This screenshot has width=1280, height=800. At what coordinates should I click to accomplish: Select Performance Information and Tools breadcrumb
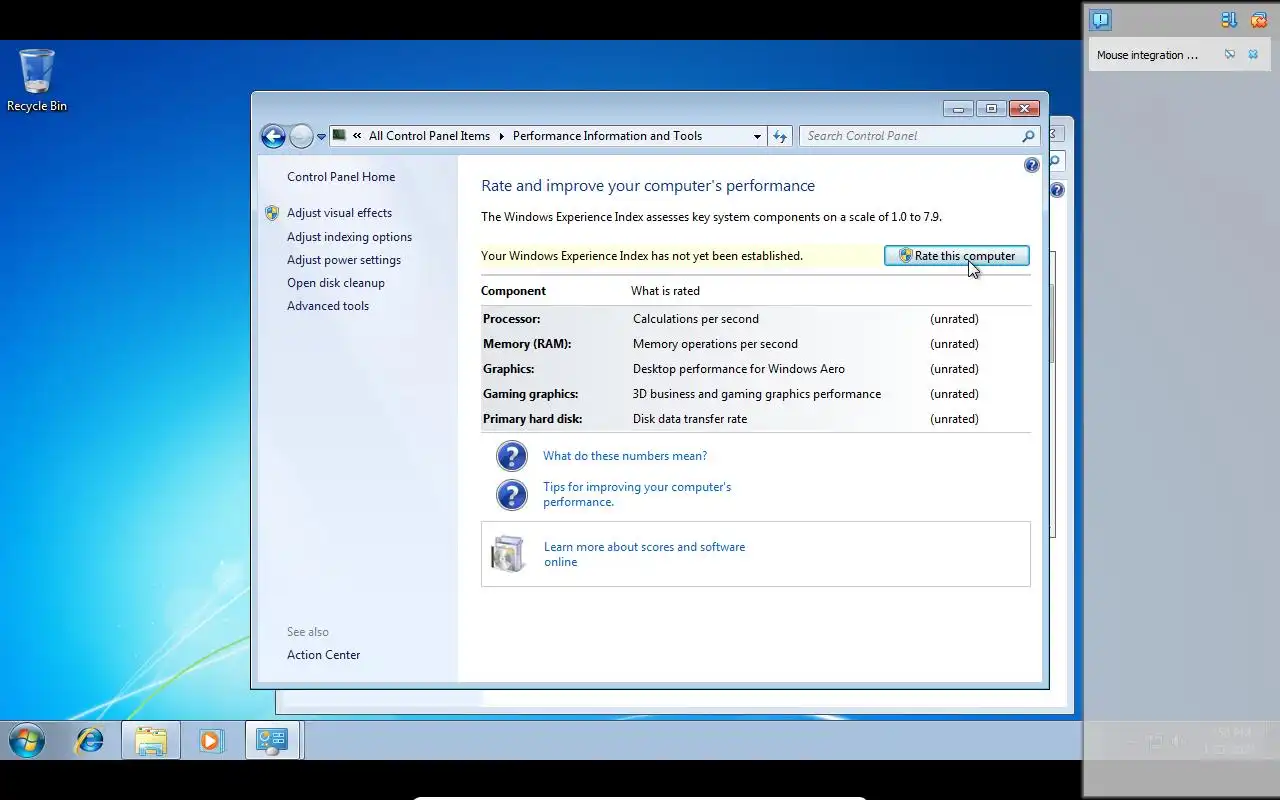(607, 136)
